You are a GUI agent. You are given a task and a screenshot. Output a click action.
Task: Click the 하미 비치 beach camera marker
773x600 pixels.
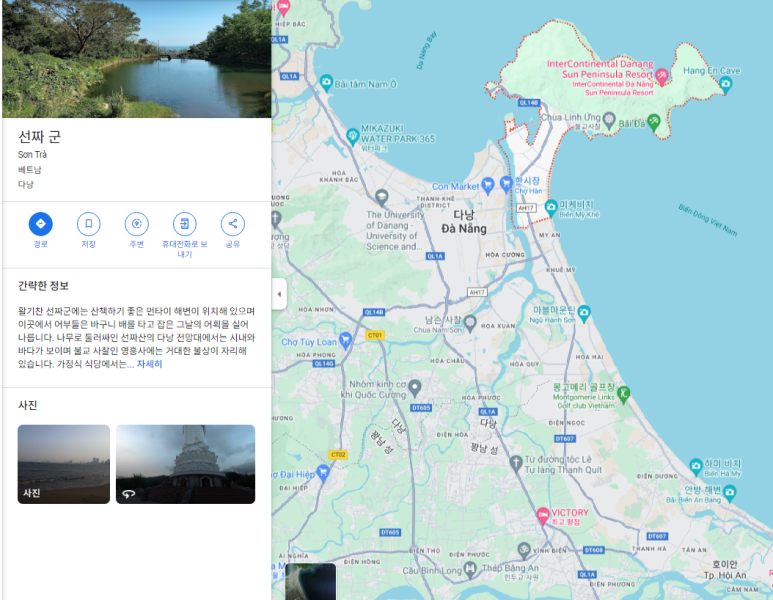pyautogui.click(x=696, y=465)
